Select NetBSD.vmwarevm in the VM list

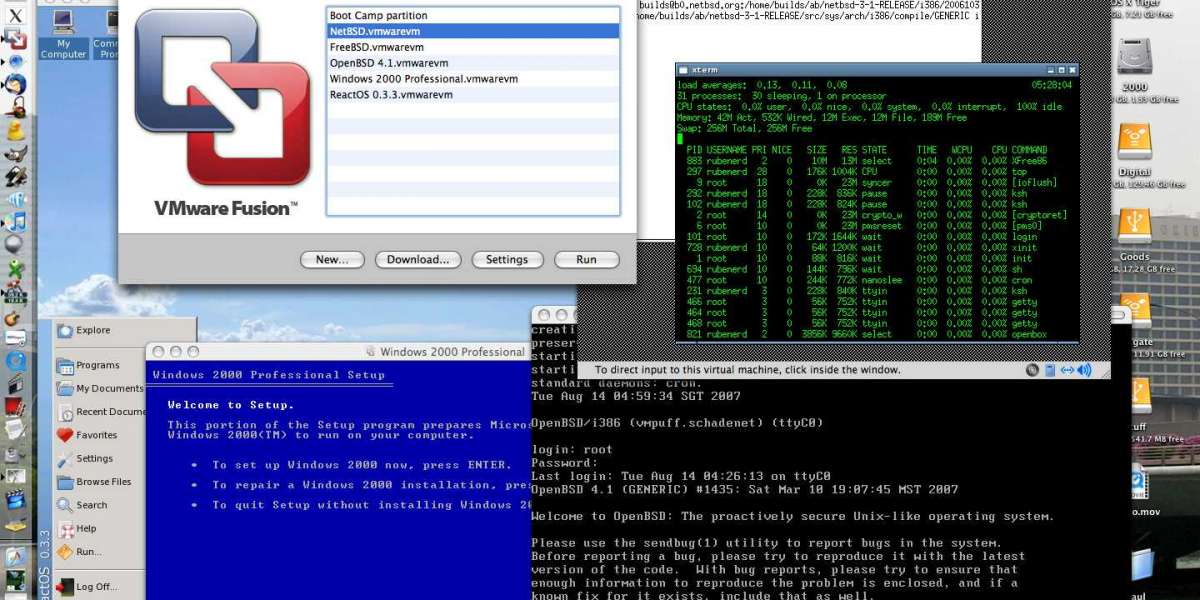pos(473,32)
